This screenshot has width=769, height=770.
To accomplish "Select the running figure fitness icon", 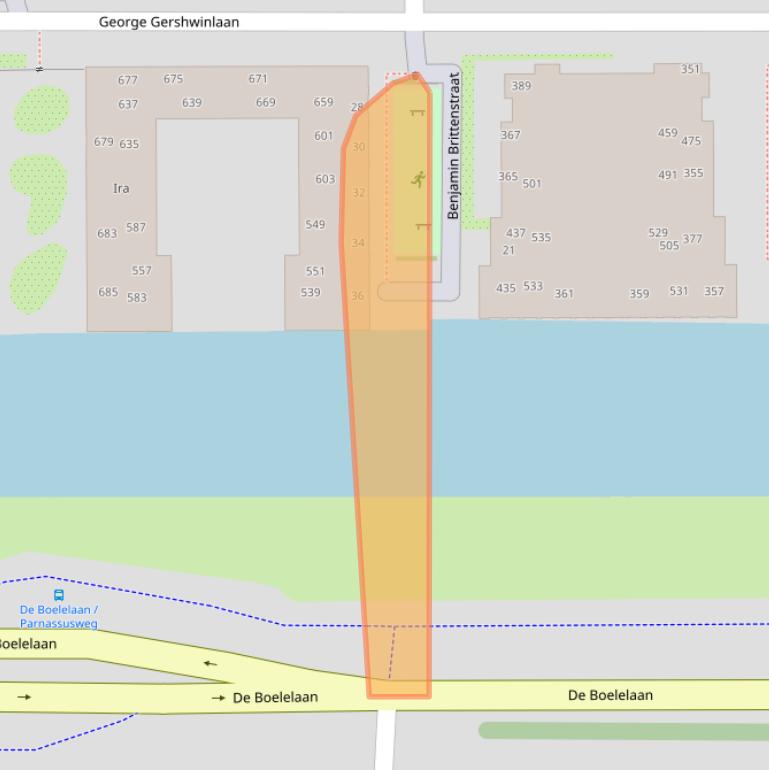I will click(418, 180).
